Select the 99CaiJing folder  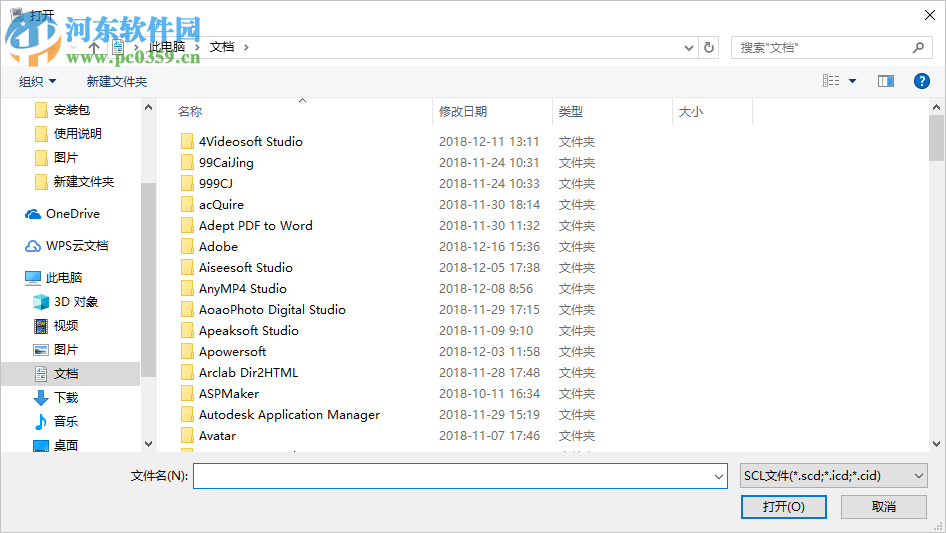pyautogui.click(x=226, y=162)
